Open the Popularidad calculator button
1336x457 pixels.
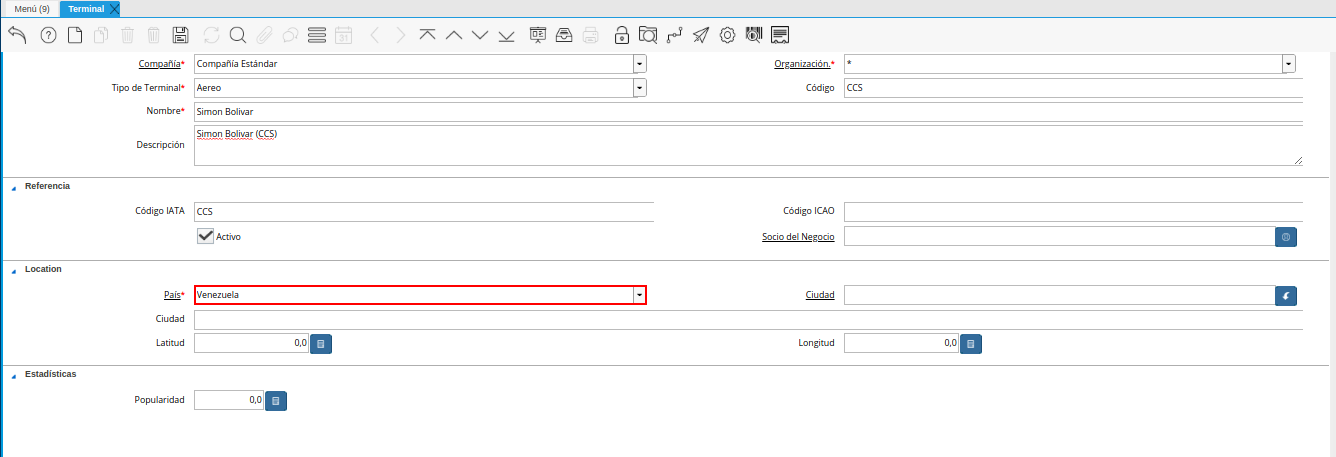277,400
